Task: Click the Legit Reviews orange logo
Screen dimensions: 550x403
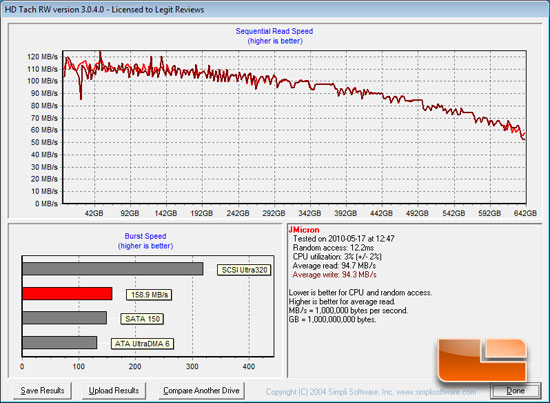Action: tap(483, 360)
